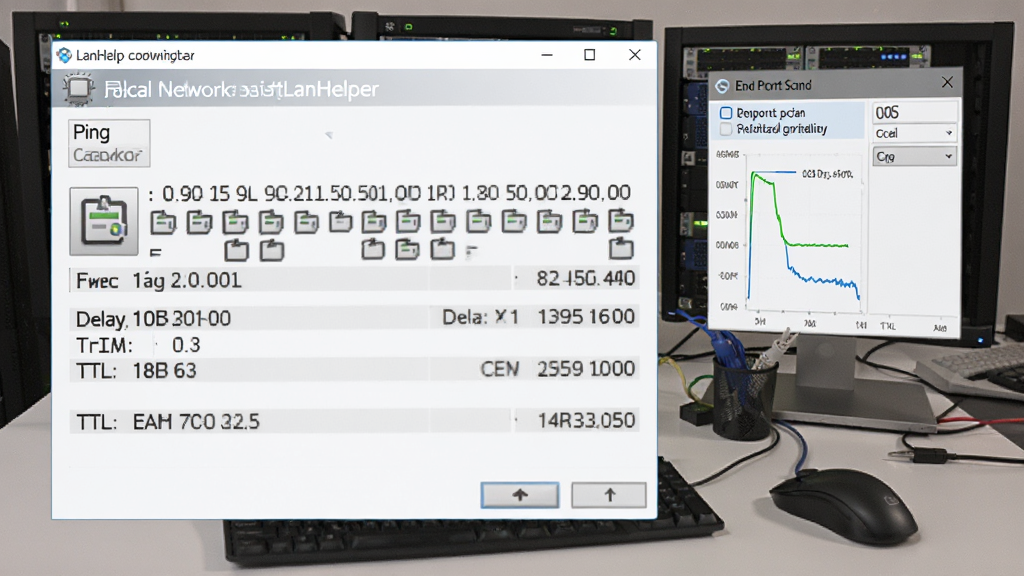Close the LanHelp window
The width and height of the screenshot is (1024, 576).
point(635,55)
